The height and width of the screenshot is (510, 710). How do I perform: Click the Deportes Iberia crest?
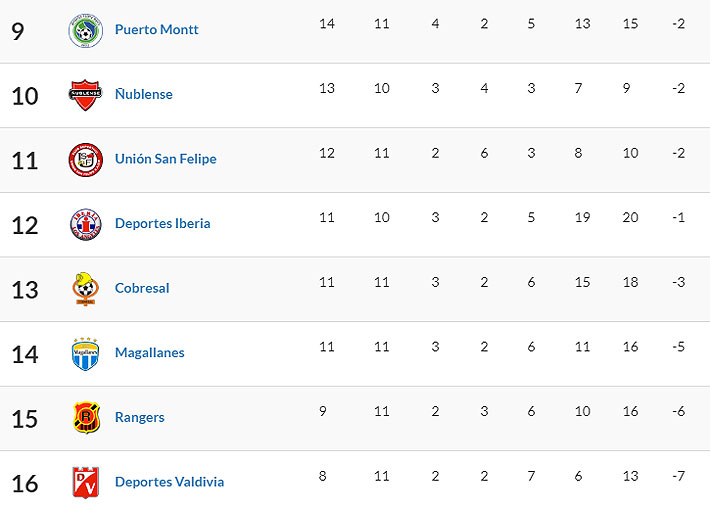[85, 224]
